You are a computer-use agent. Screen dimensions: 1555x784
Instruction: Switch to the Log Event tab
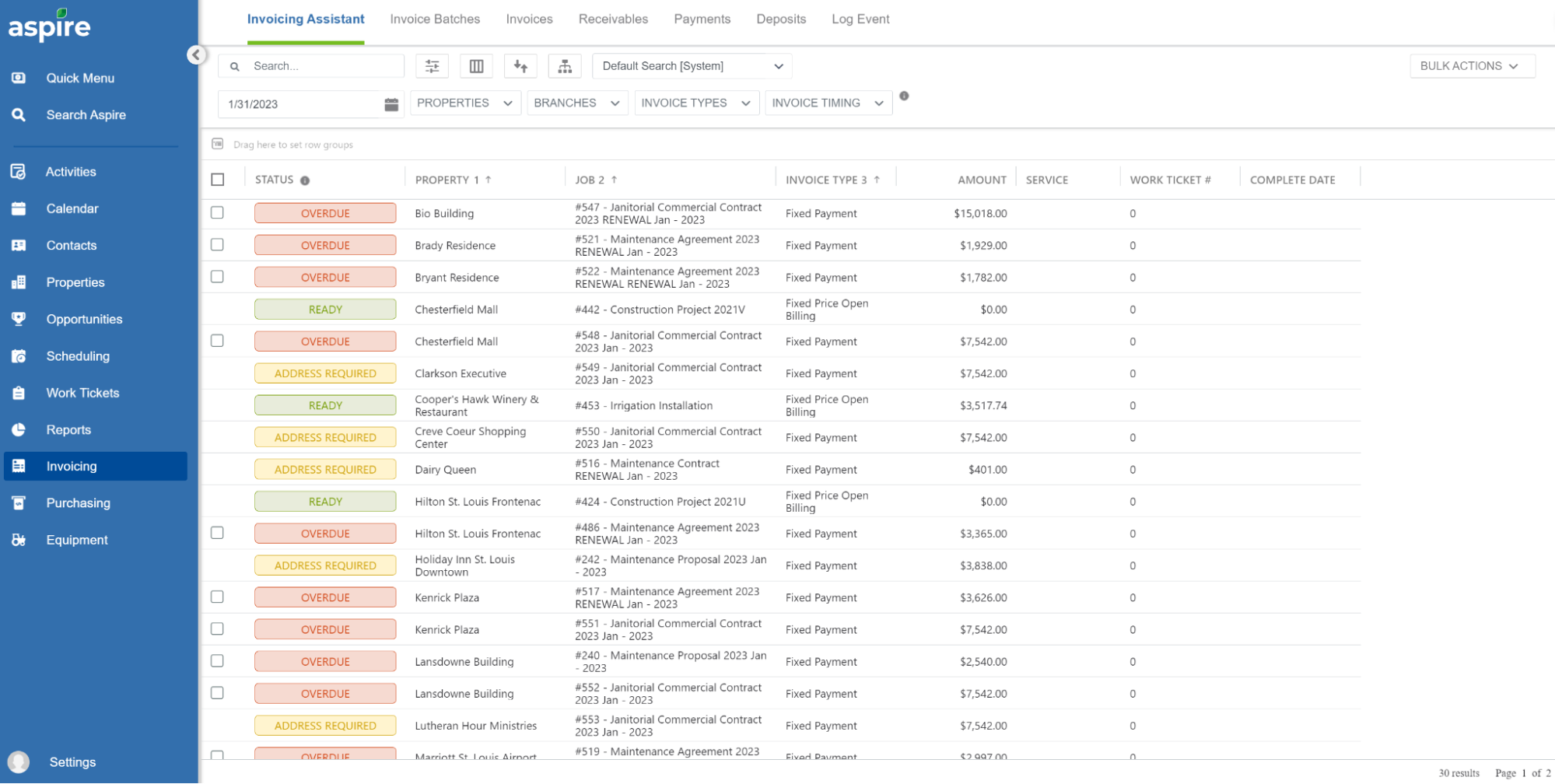pyautogui.click(x=860, y=19)
